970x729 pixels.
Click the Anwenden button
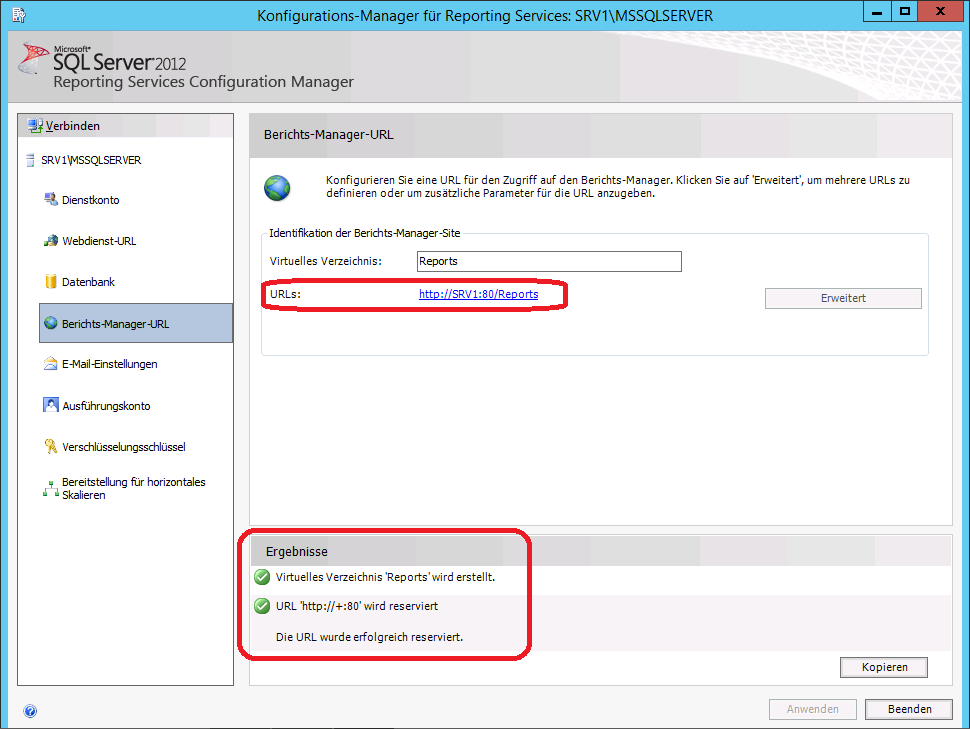(x=813, y=709)
